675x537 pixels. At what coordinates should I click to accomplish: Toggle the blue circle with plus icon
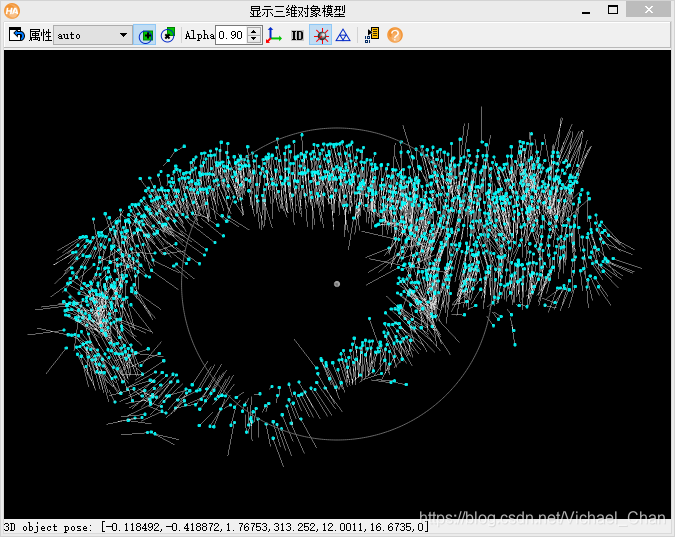(145, 35)
